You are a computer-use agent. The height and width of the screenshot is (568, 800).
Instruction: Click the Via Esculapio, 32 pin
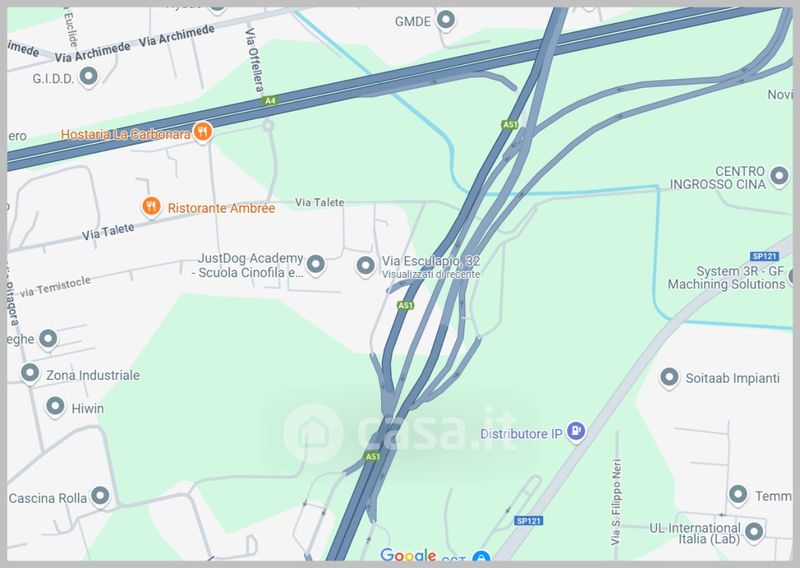click(365, 266)
